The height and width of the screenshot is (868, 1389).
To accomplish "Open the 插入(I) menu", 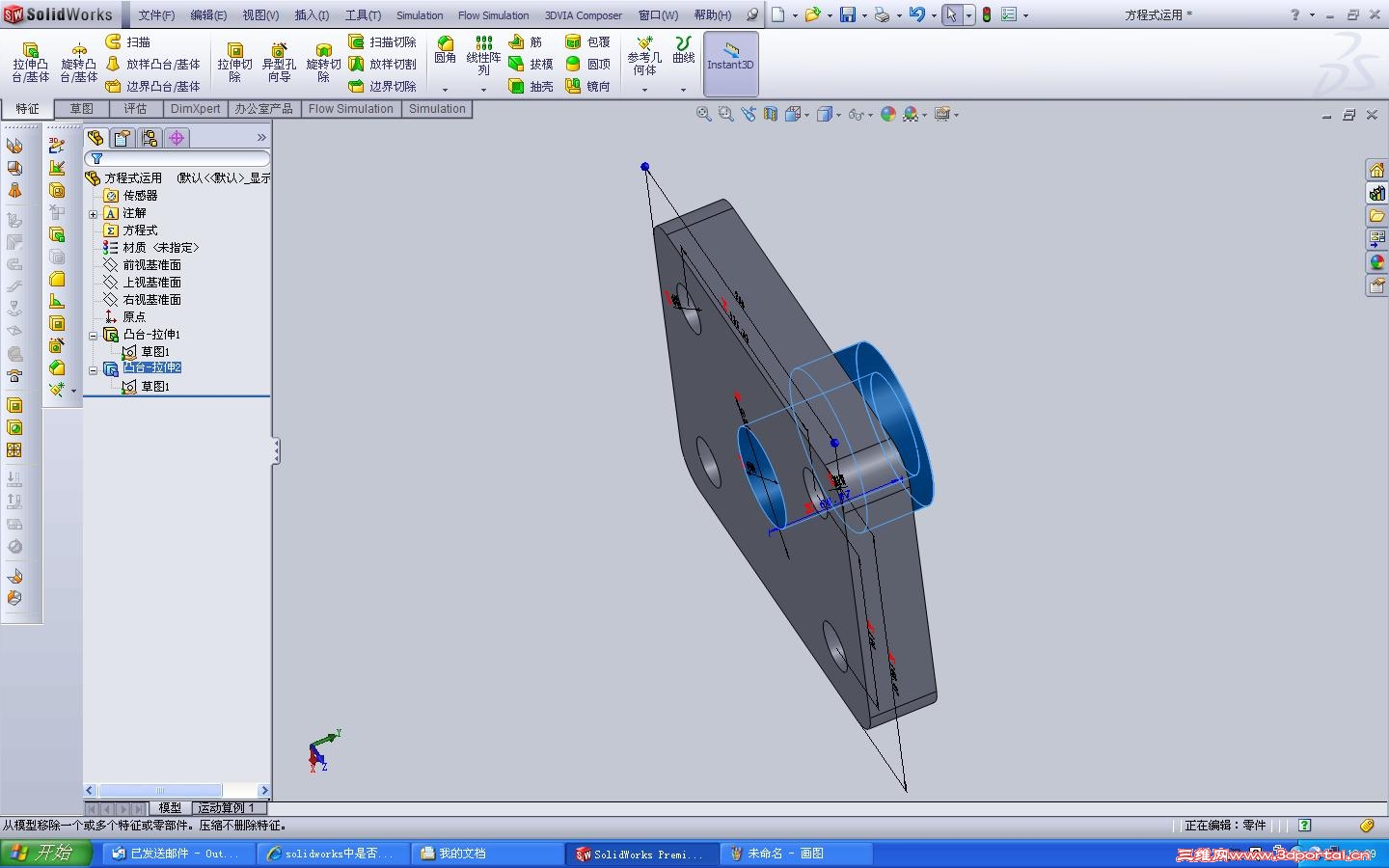I will pyautogui.click(x=312, y=15).
